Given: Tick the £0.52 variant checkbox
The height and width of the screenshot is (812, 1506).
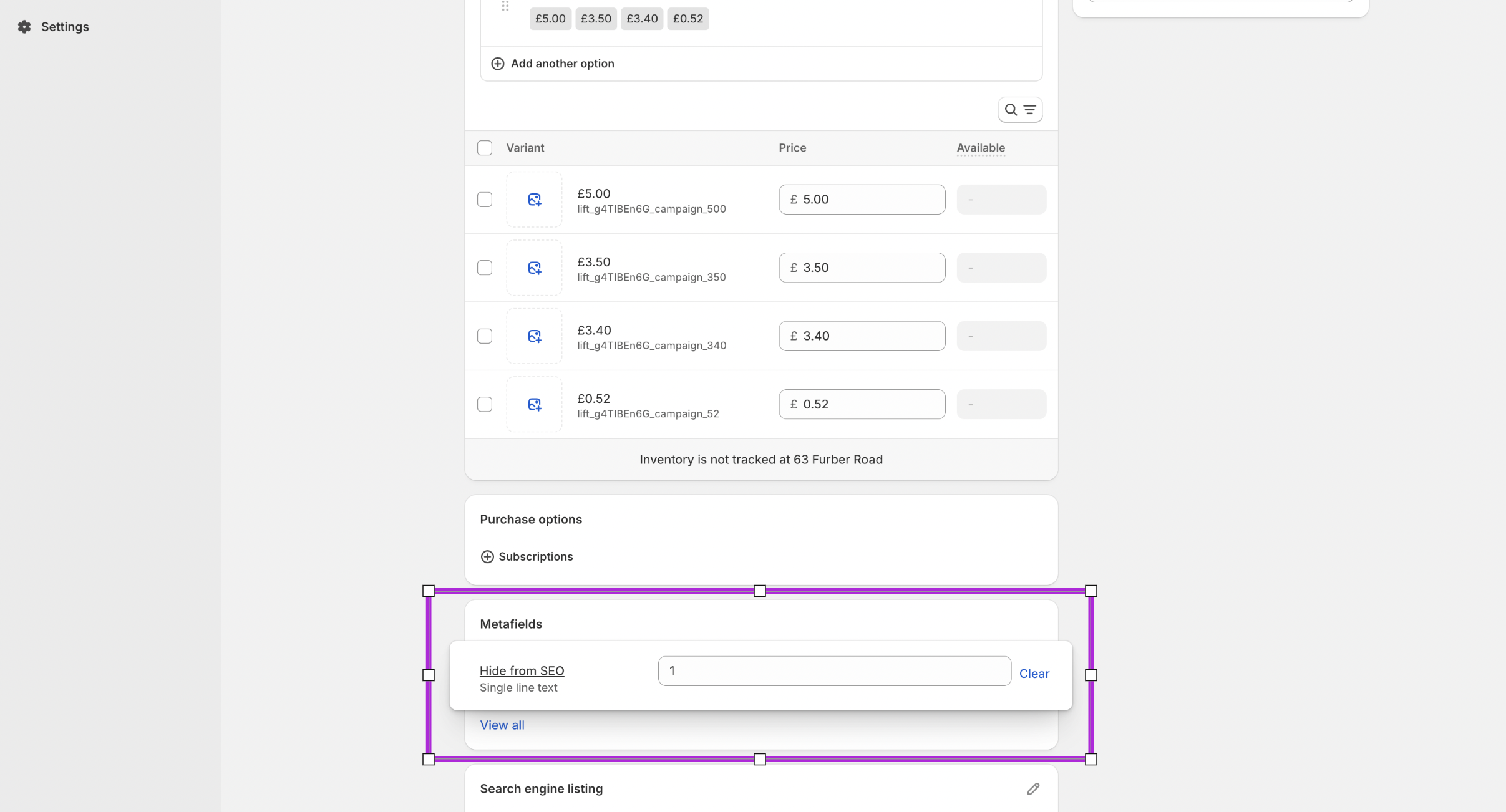Looking at the screenshot, I should click(x=485, y=405).
